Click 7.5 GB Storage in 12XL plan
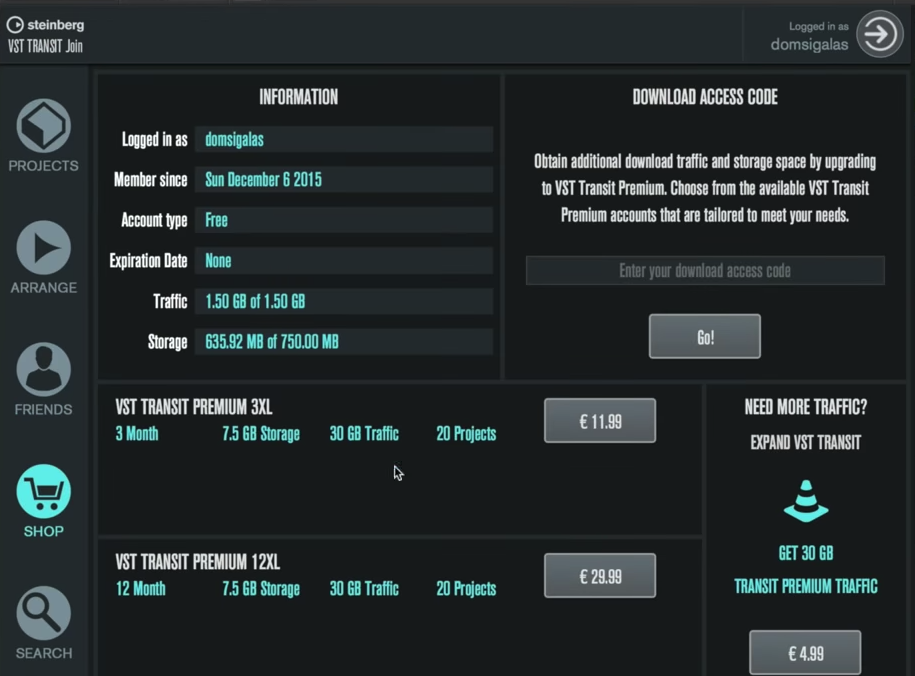Screen dimensions: 915x676 261,588
